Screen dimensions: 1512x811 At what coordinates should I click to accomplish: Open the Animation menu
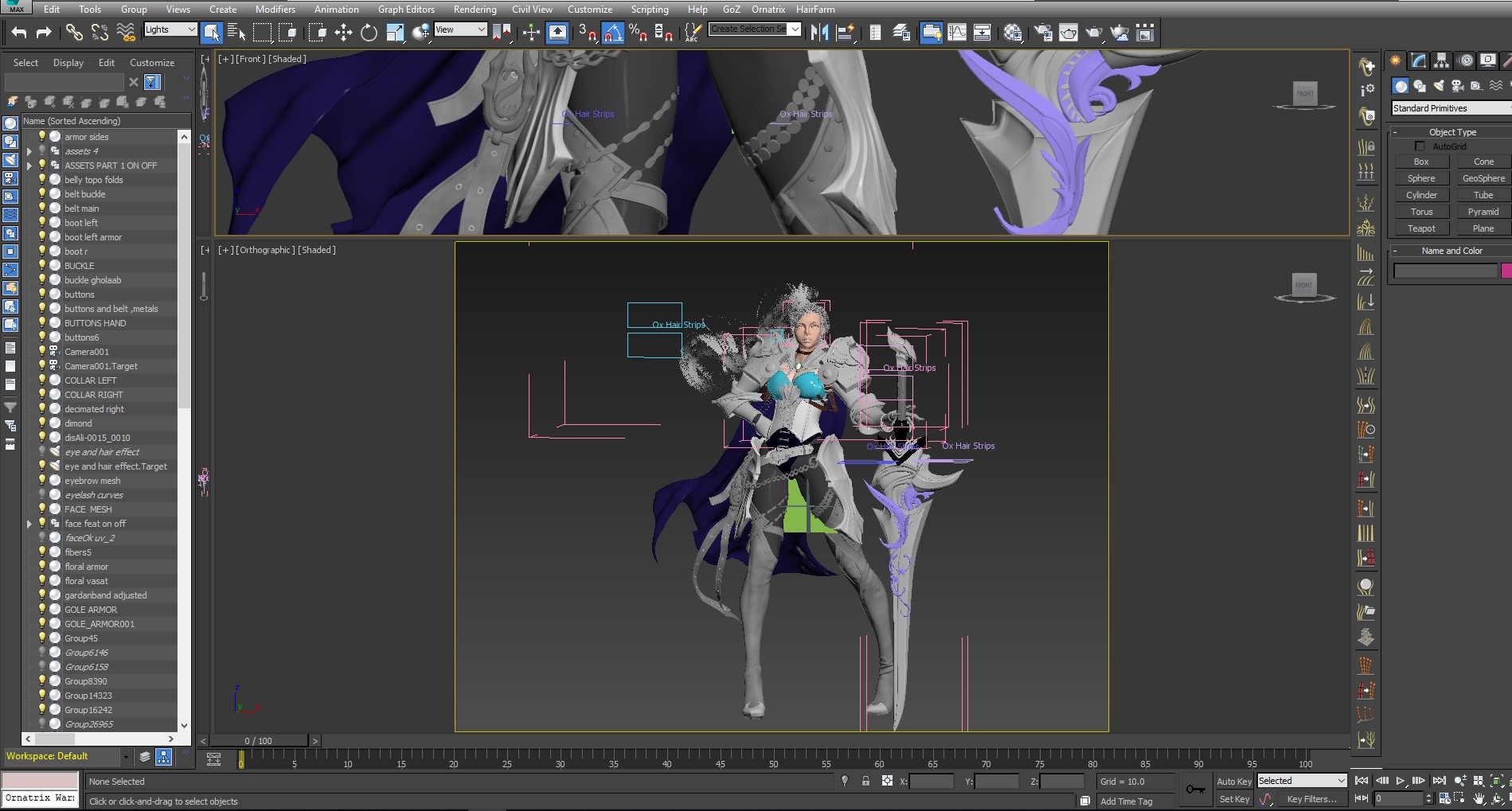[336, 9]
